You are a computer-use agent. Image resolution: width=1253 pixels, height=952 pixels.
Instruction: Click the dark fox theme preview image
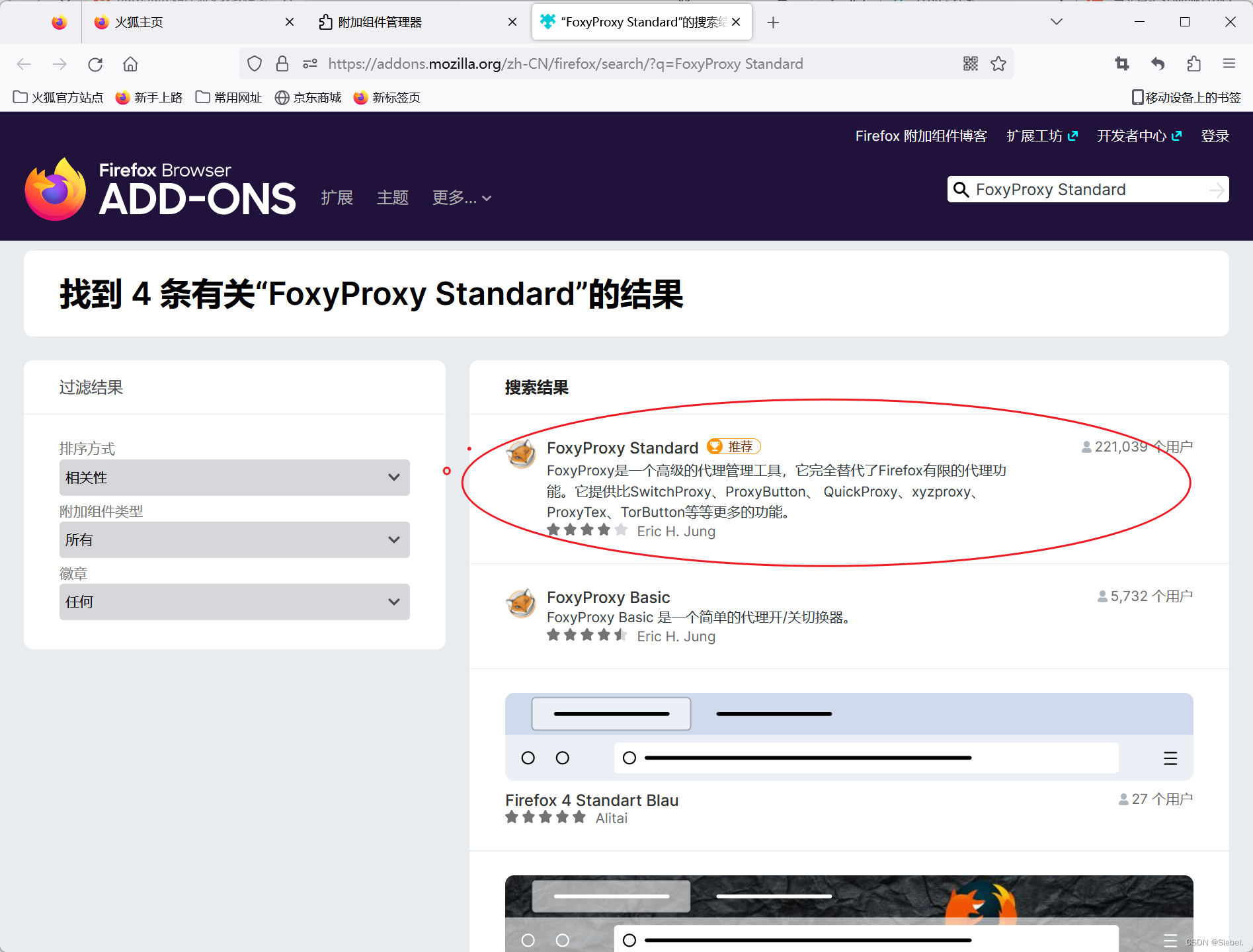[849, 914]
